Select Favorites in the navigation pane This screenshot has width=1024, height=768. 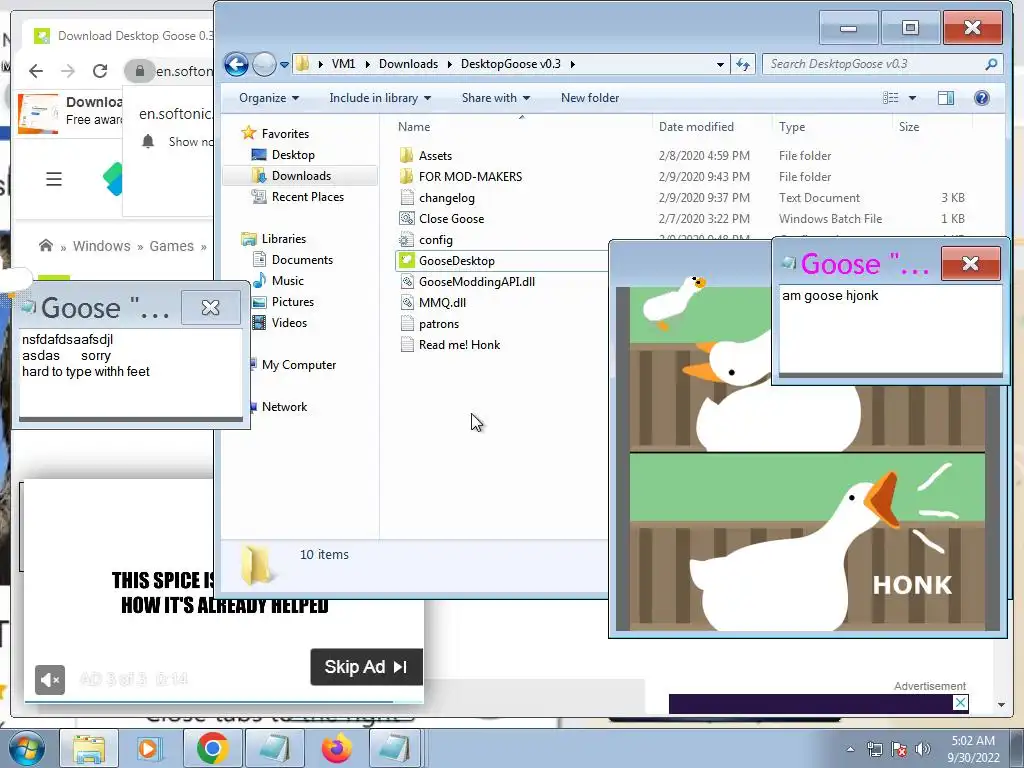coord(285,134)
